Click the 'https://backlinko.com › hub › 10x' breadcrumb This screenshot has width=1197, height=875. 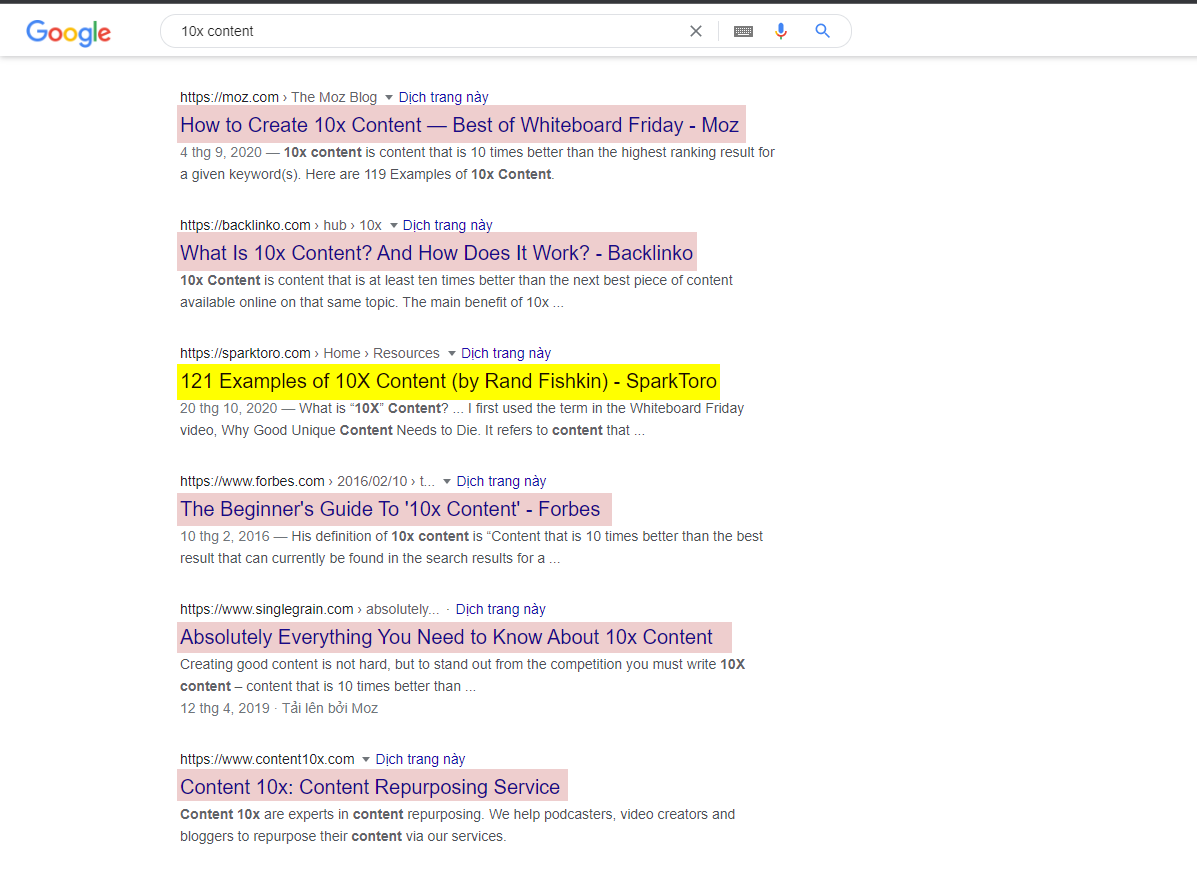click(281, 225)
